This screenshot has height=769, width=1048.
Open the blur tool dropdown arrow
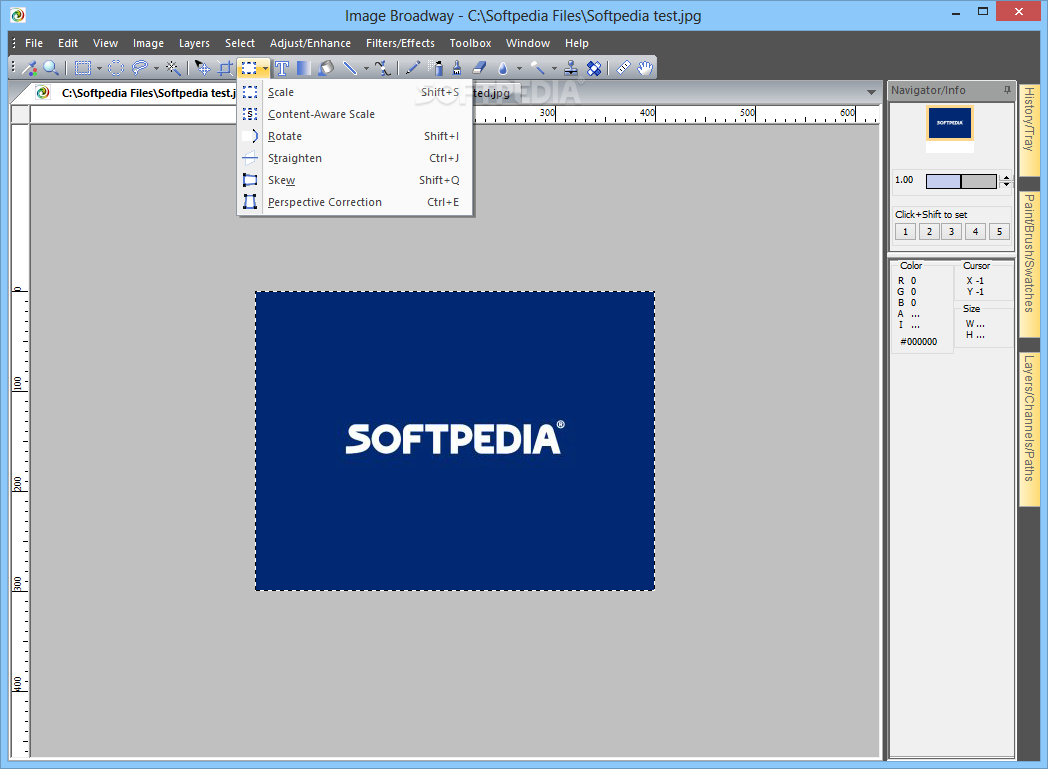pyautogui.click(x=519, y=68)
